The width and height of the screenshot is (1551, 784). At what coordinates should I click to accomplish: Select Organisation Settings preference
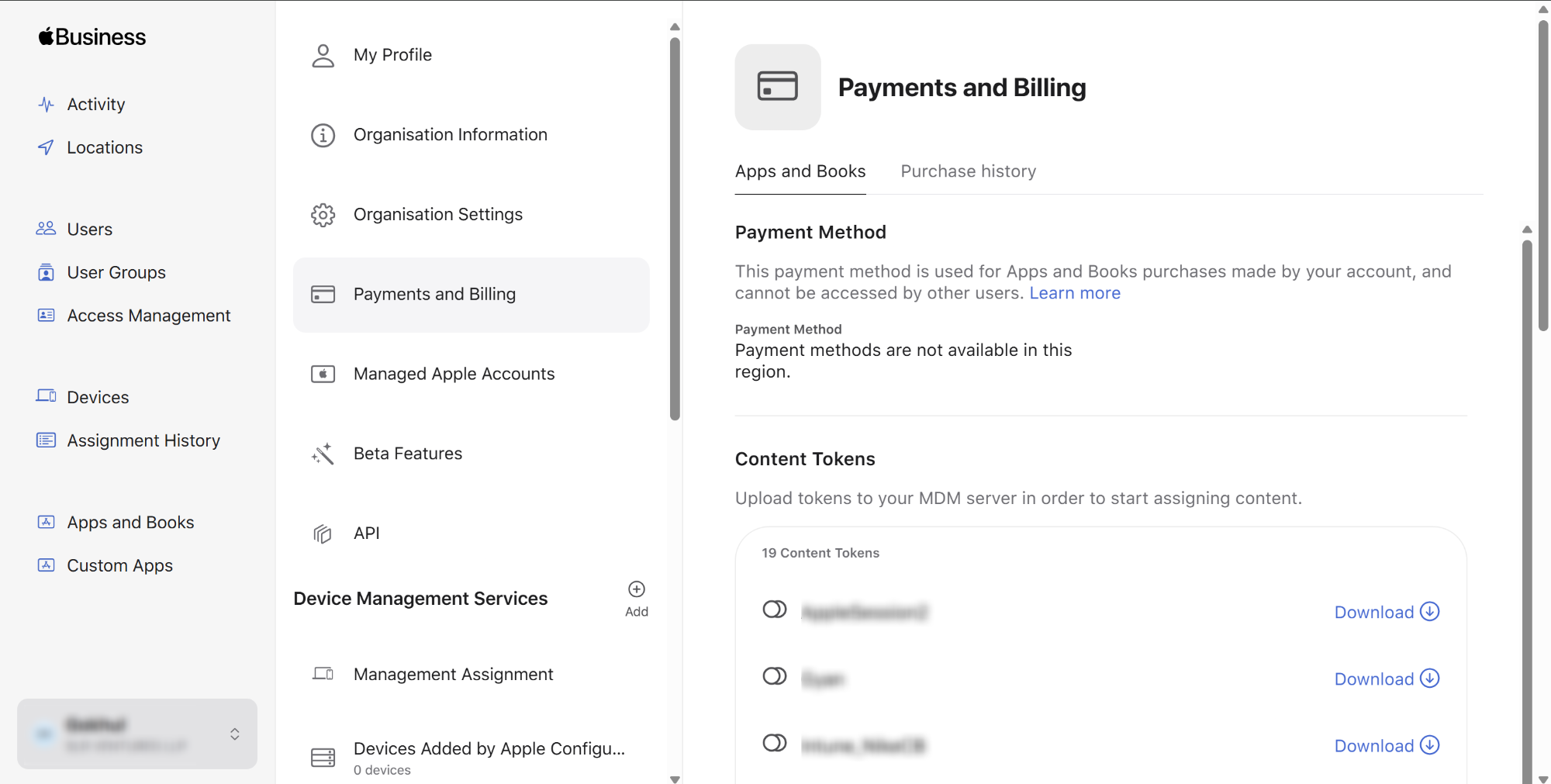[x=471, y=215]
